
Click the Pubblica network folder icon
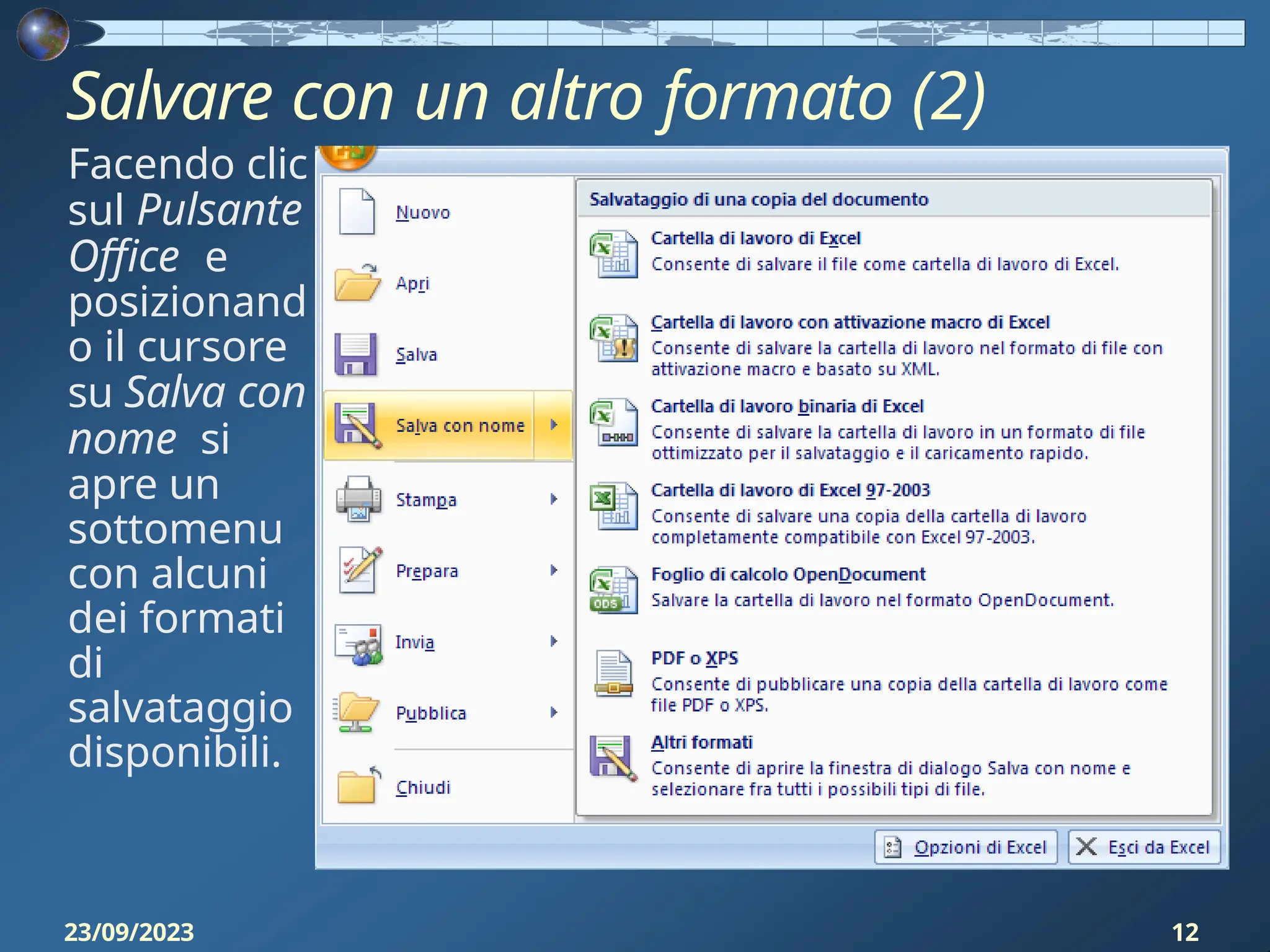pos(356,713)
